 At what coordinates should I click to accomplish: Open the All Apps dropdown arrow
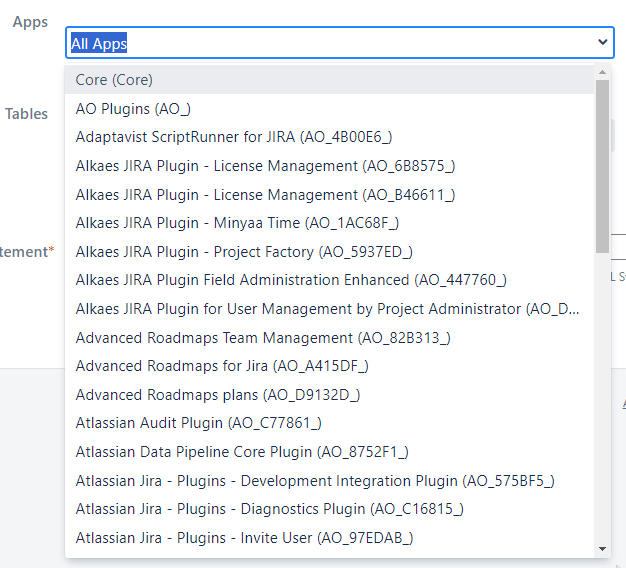click(x=602, y=42)
